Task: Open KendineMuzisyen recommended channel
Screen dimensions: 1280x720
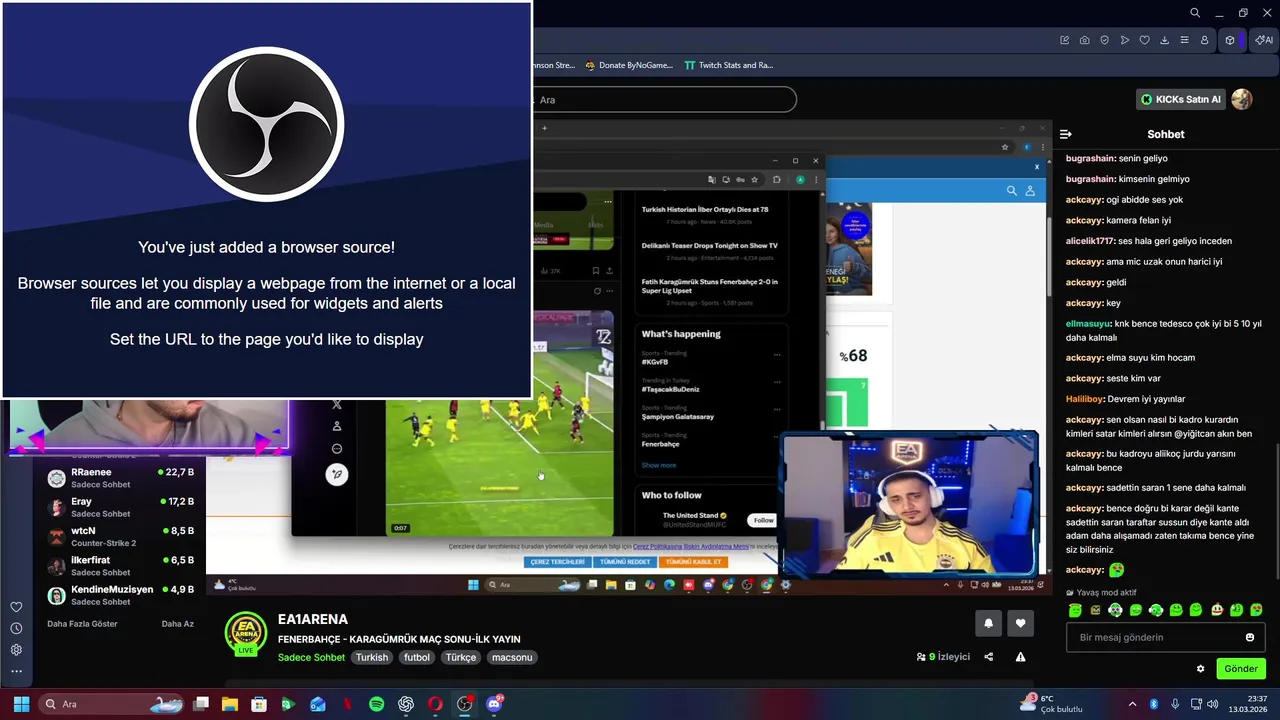Action: [x=120, y=595]
